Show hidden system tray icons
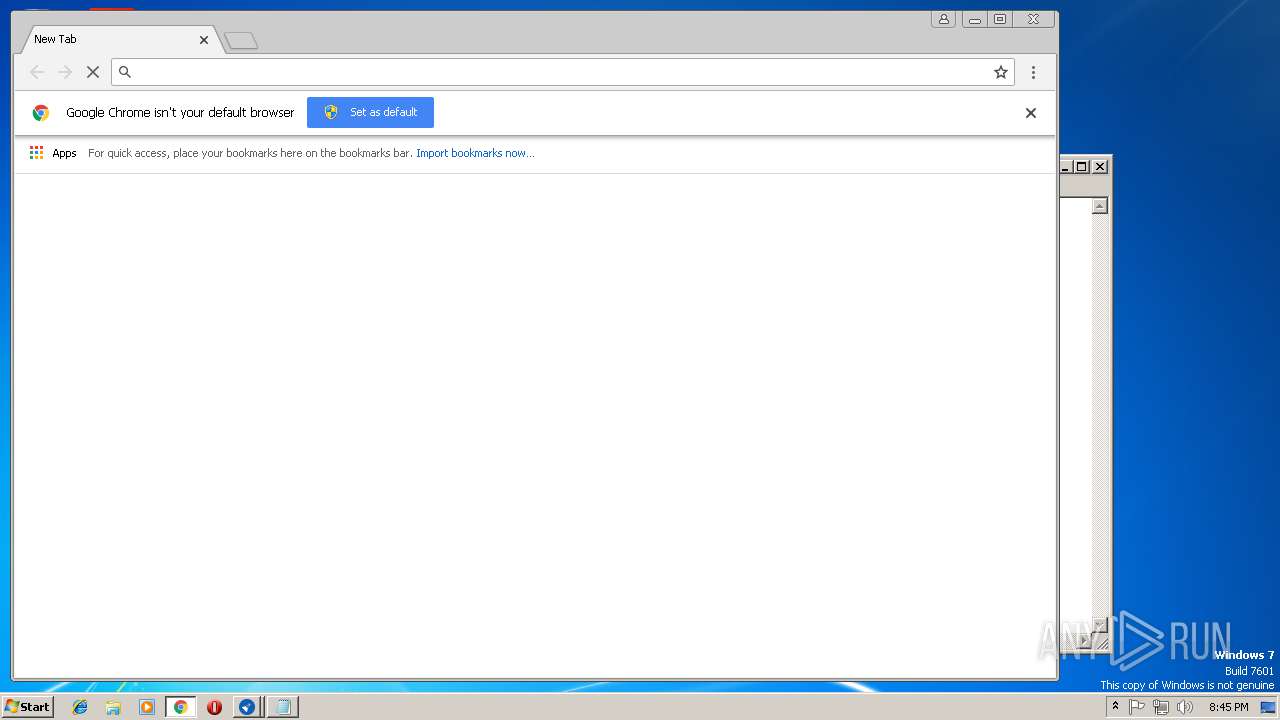Screen dimensions: 1280x720 pyautogui.click(x=1115, y=706)
